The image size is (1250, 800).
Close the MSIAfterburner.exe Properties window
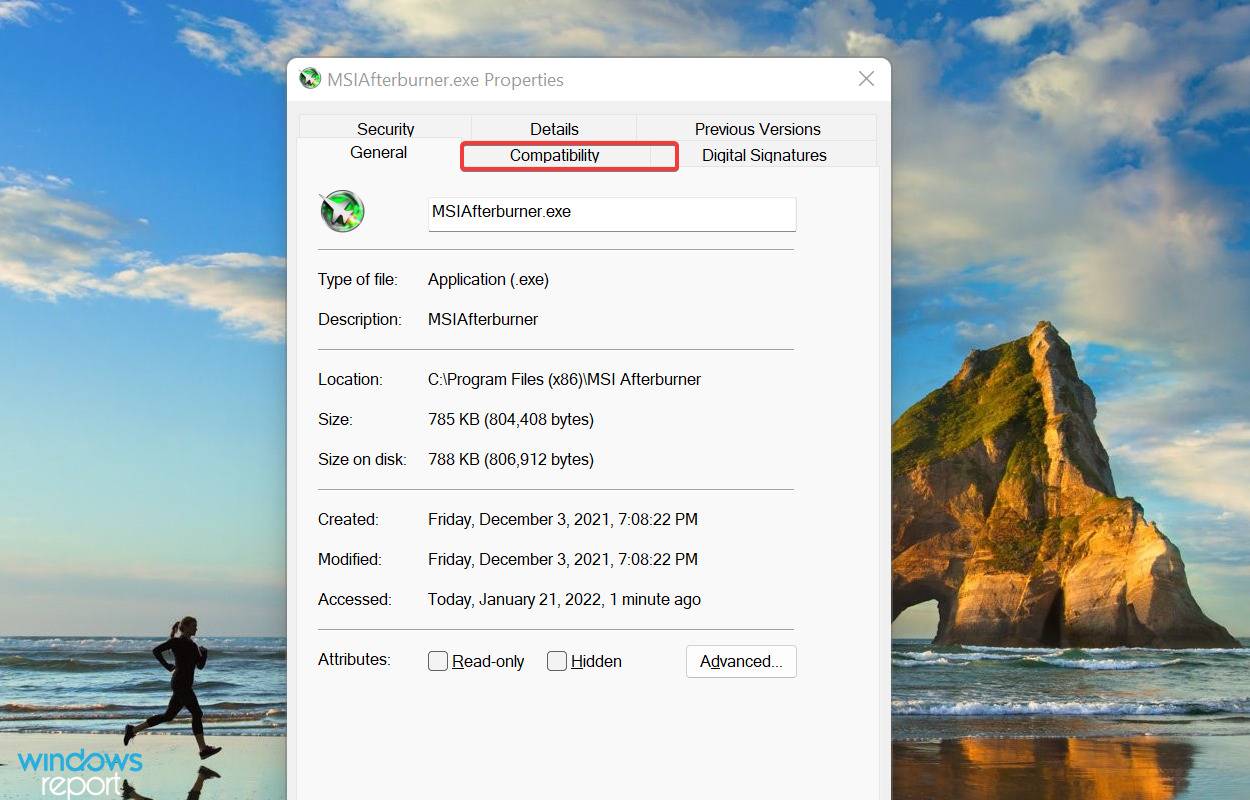[x=866, y=78]
